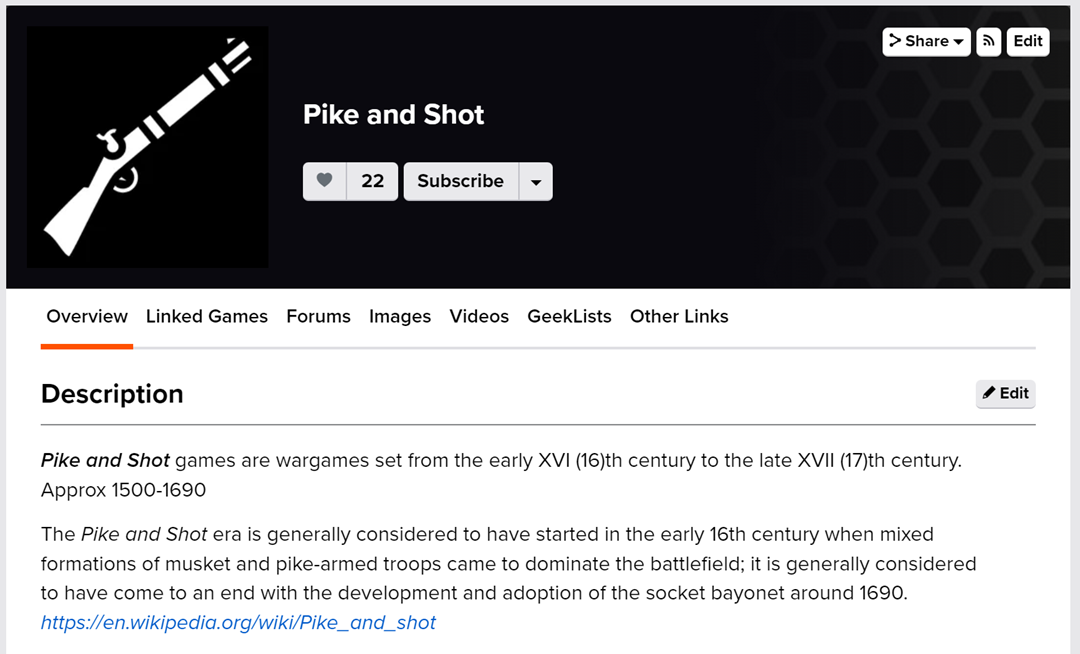
Task: Show the Videos tab
Action: click(x=479, y=316)
